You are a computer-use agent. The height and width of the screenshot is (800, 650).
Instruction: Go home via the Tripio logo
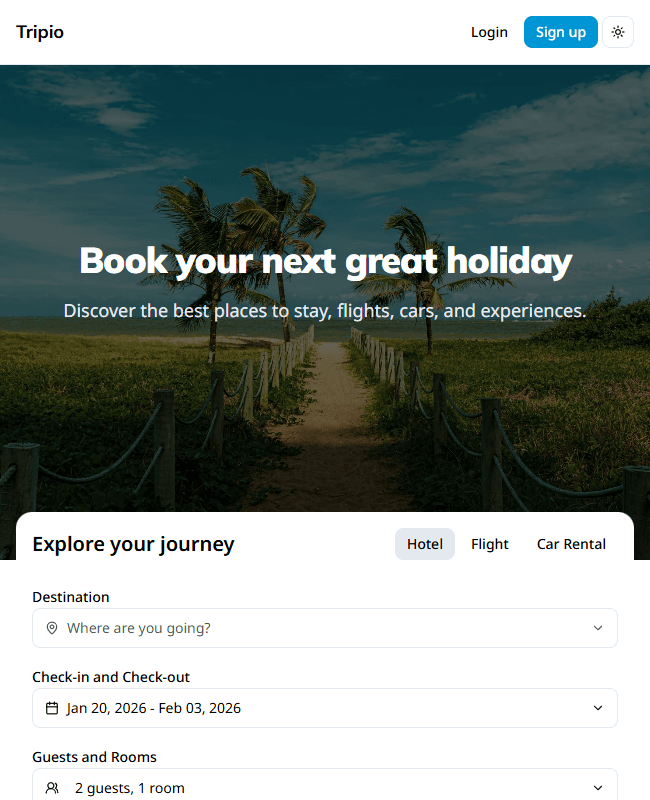click(40, 32)
